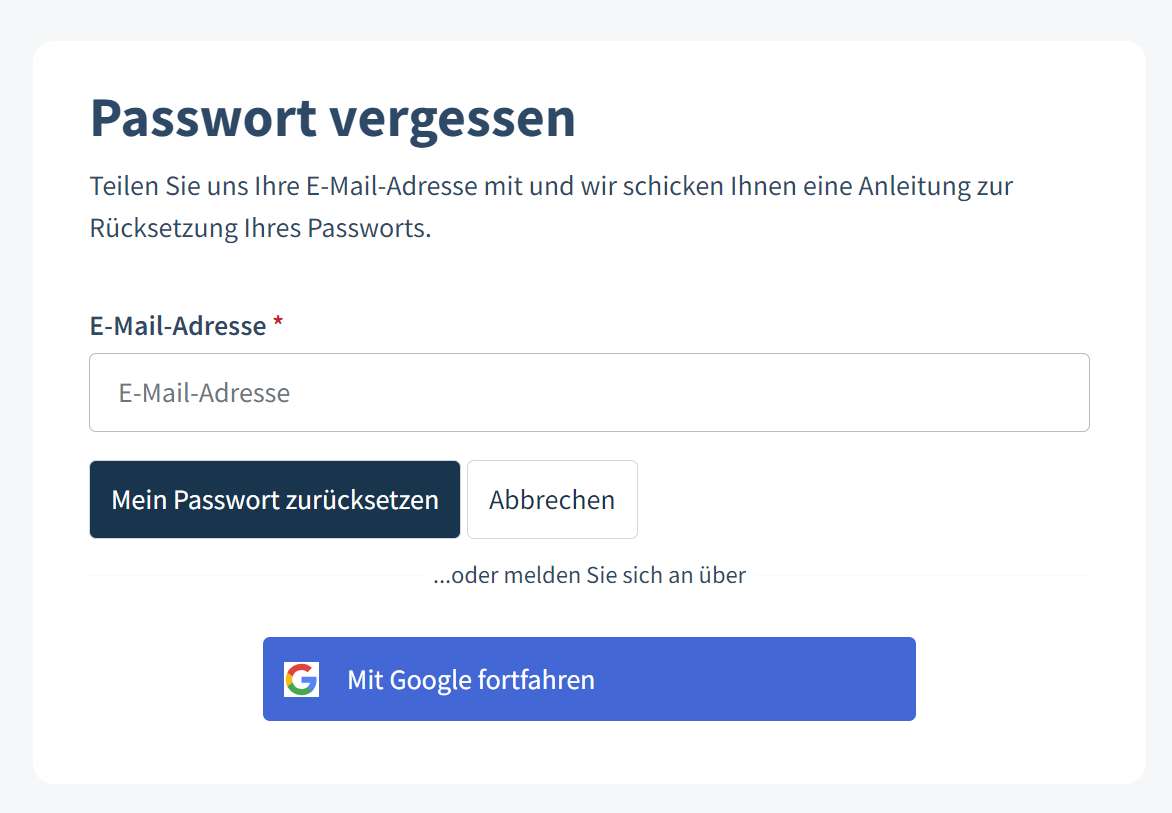The width and height of the screenshot is (1172, 813).
Task: Click Mein Passwort zurücksetzen button
Action: pyautogui.click(x=274, y=499)
